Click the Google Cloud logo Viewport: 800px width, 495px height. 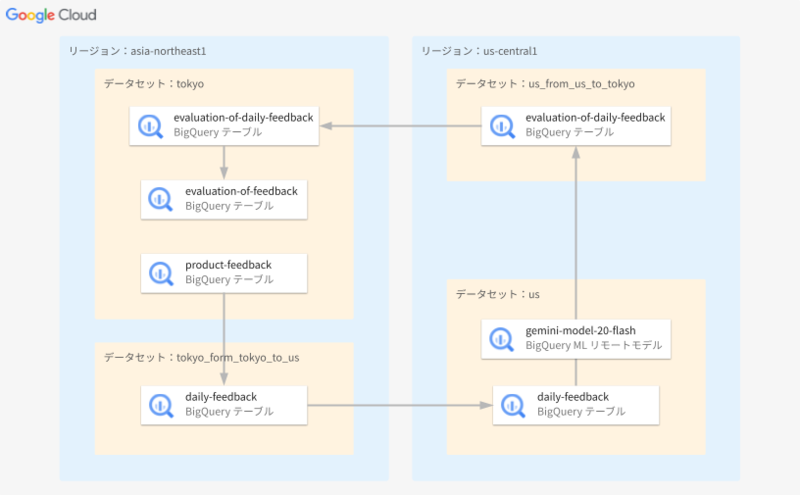tap(51, 15)
